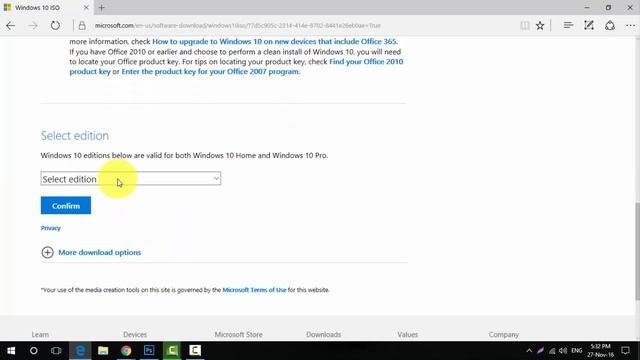Open the Privacy link

pos(51,228)
